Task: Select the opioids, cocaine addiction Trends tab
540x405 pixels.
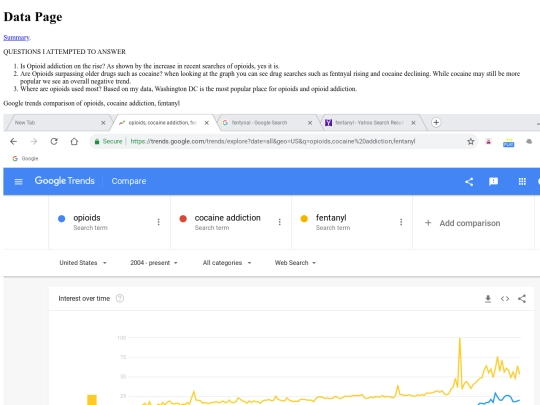Action: pos(162,123)
